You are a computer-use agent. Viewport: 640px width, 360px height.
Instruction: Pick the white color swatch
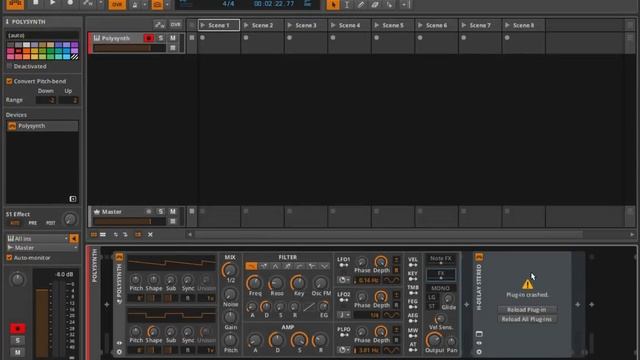tap(27, 45)
